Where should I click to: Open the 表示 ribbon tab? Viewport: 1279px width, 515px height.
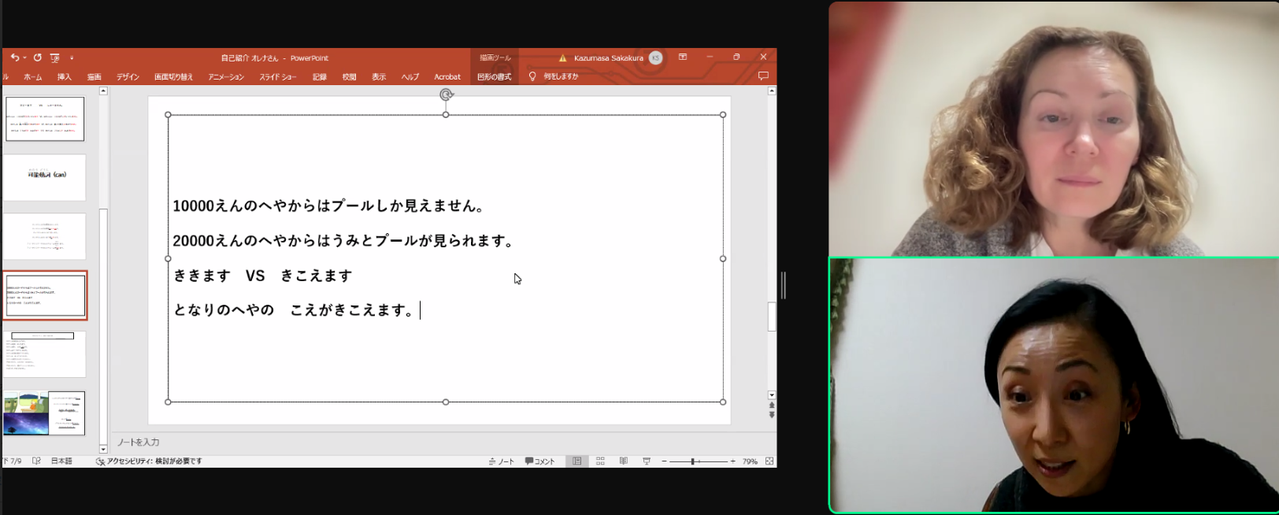[x=379, y=77]
